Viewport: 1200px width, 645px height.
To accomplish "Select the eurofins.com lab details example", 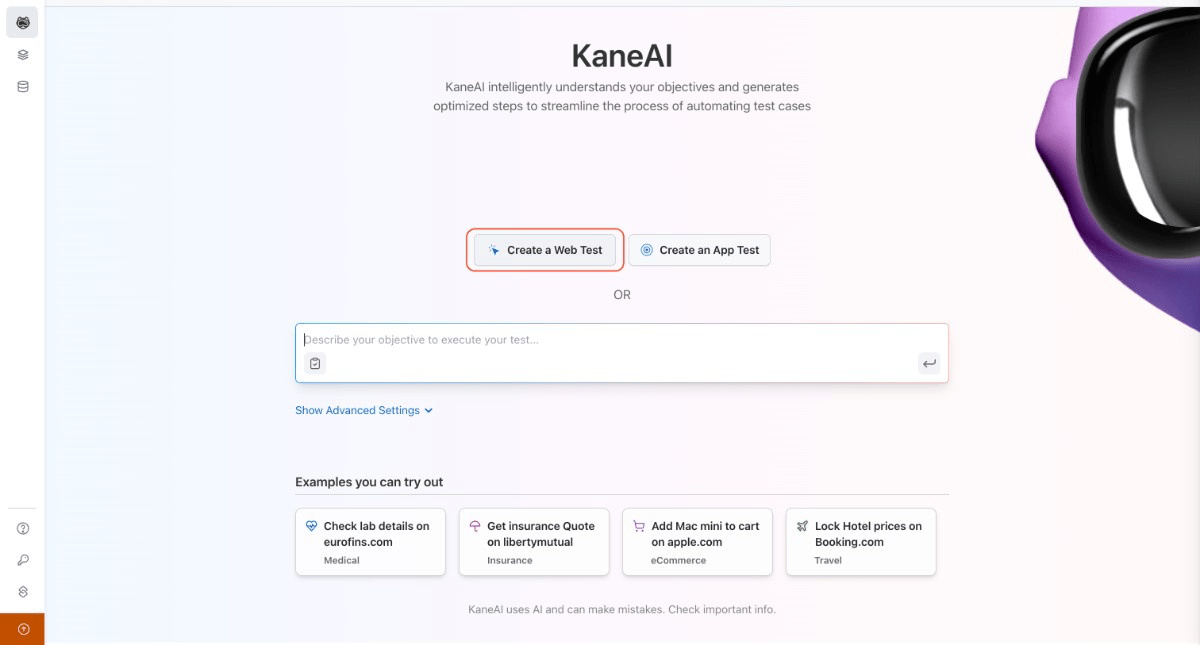I will (x=370, y=542).
